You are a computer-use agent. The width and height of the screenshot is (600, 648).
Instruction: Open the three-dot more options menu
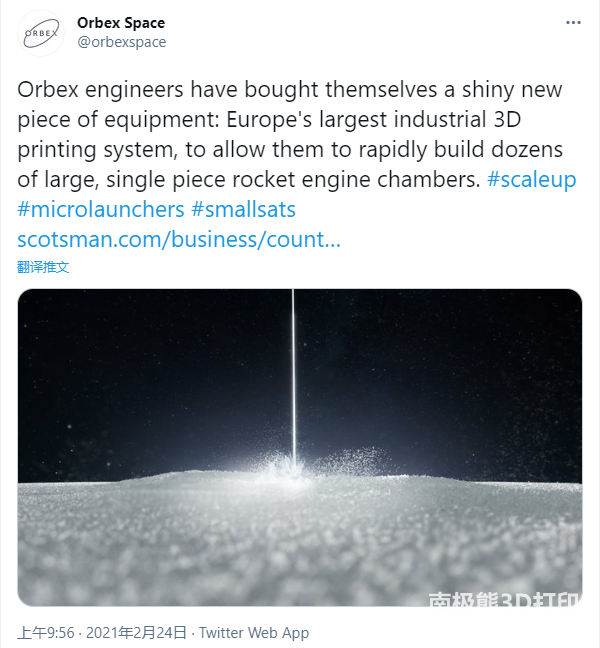click(x=573, y=23)
